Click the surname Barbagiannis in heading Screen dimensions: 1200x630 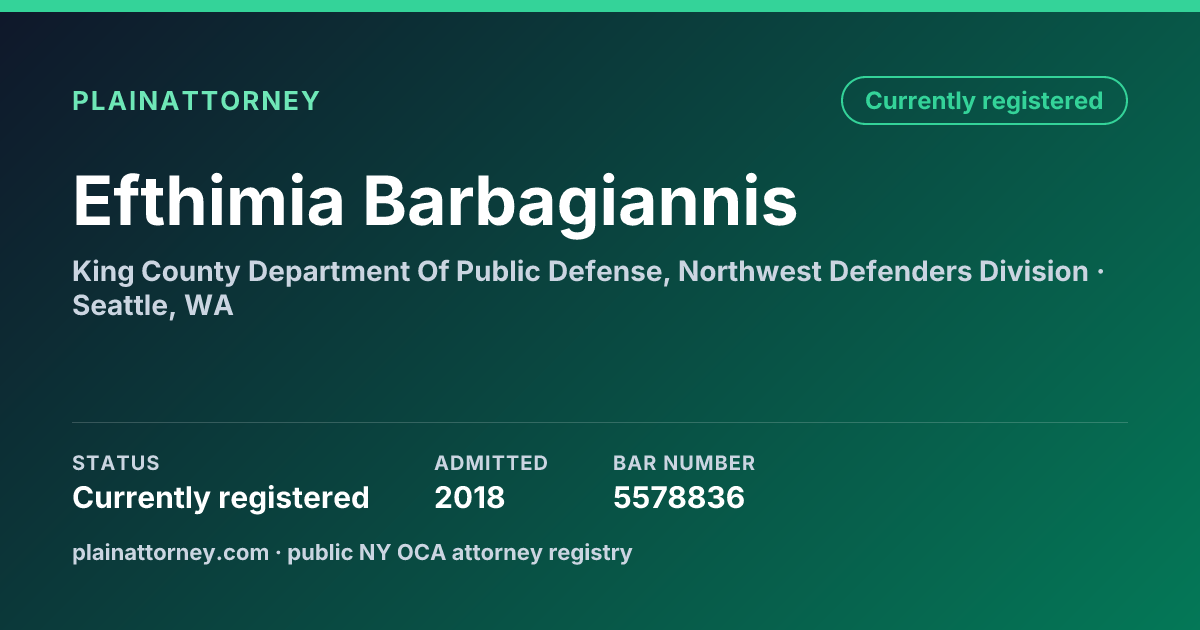[x=580, y=202]
